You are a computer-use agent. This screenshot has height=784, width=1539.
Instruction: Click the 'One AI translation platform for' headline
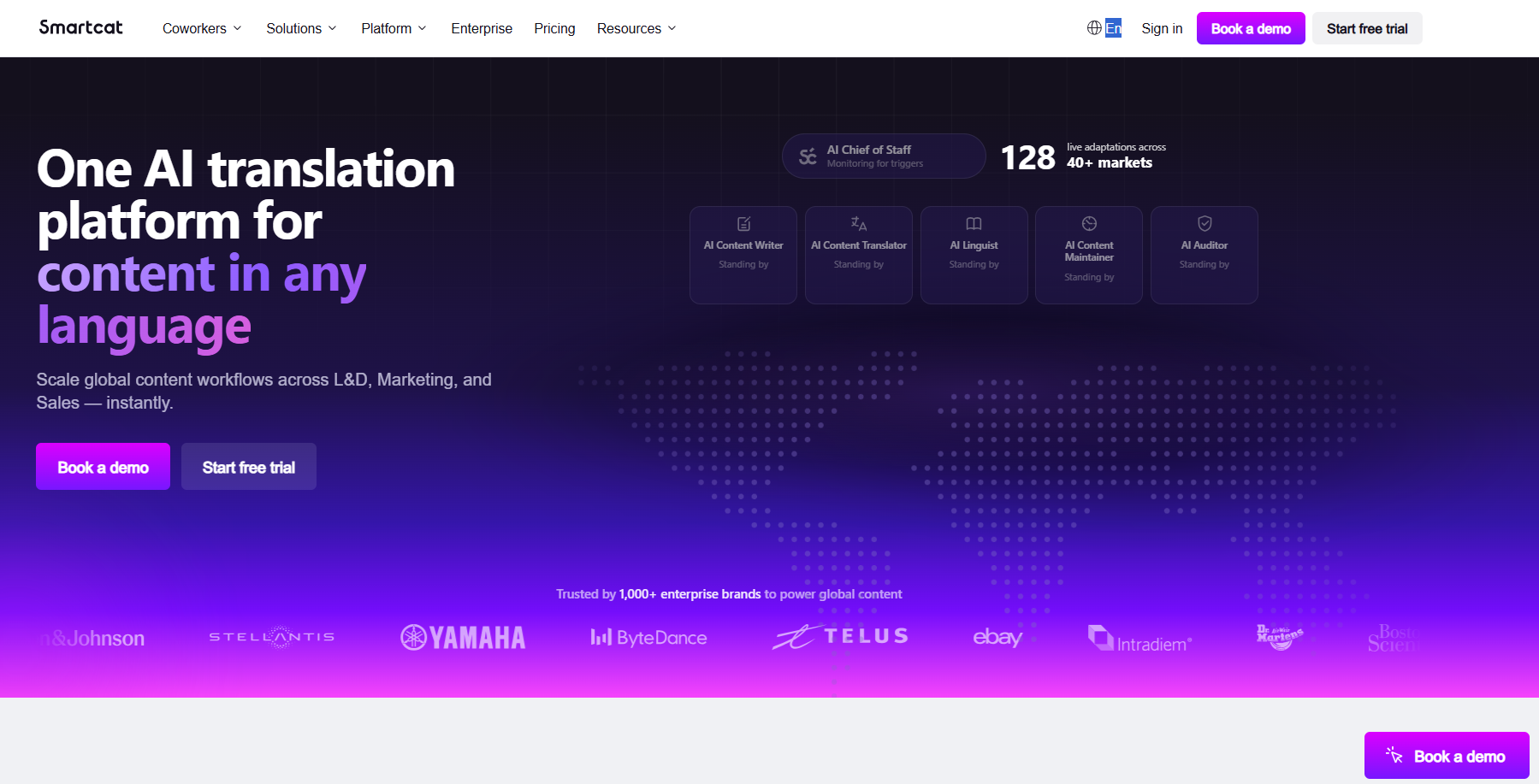coord(246,194)
